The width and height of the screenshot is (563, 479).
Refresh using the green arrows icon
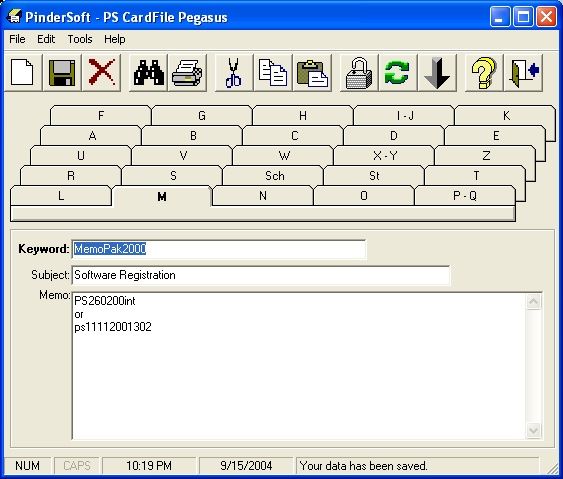pyautogui.click(x=398, y=73)
